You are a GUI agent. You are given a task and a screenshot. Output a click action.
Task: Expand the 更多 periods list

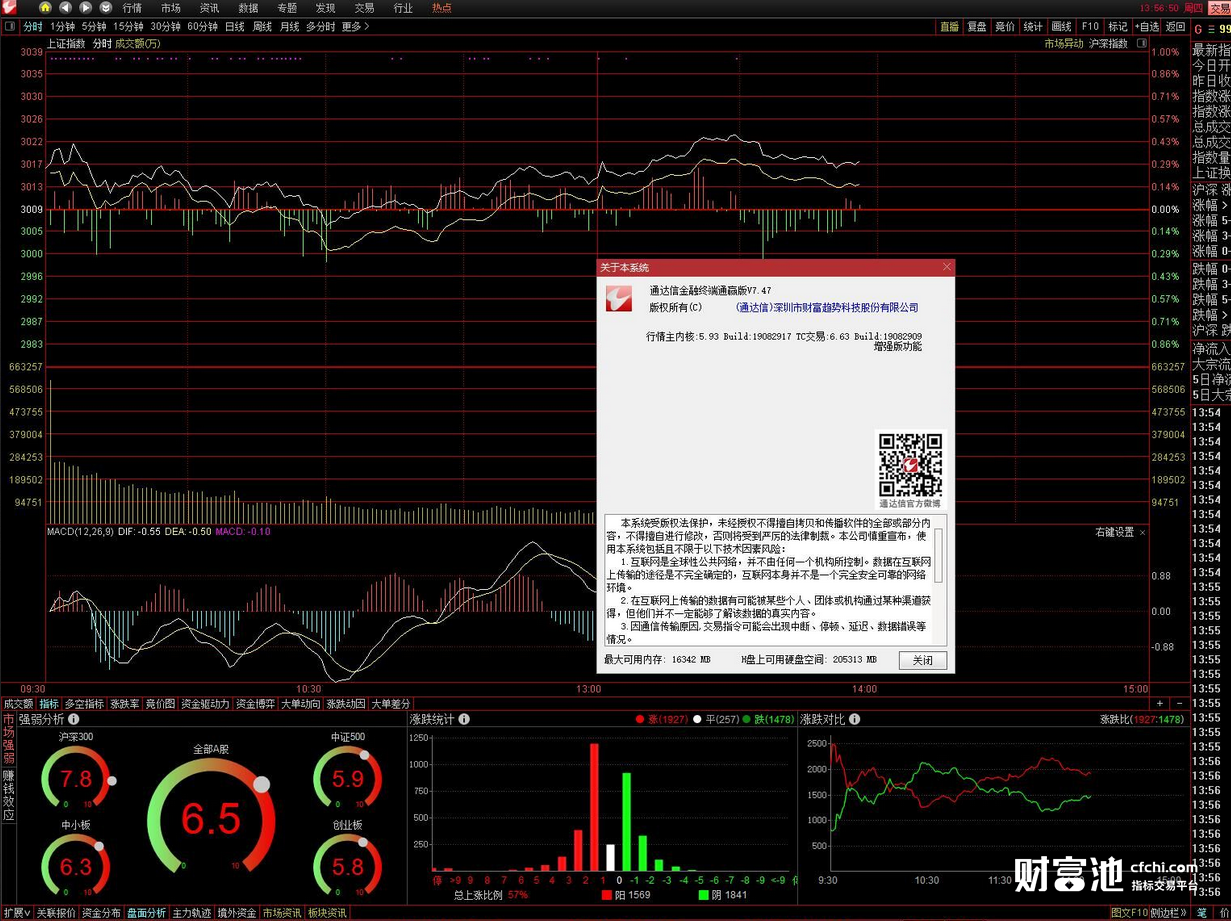click(x=356, y=26)
